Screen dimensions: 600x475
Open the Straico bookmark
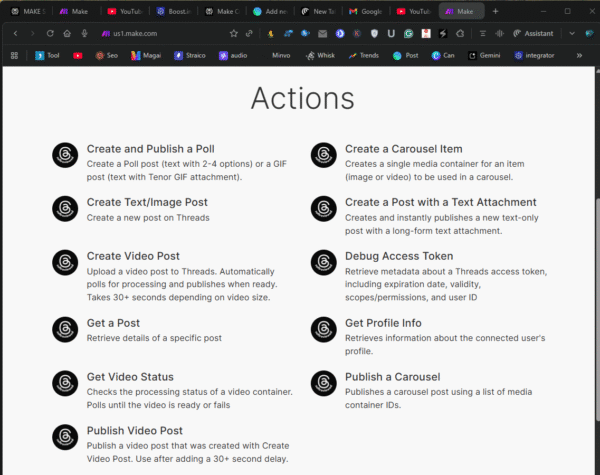(x=190, y=55)
